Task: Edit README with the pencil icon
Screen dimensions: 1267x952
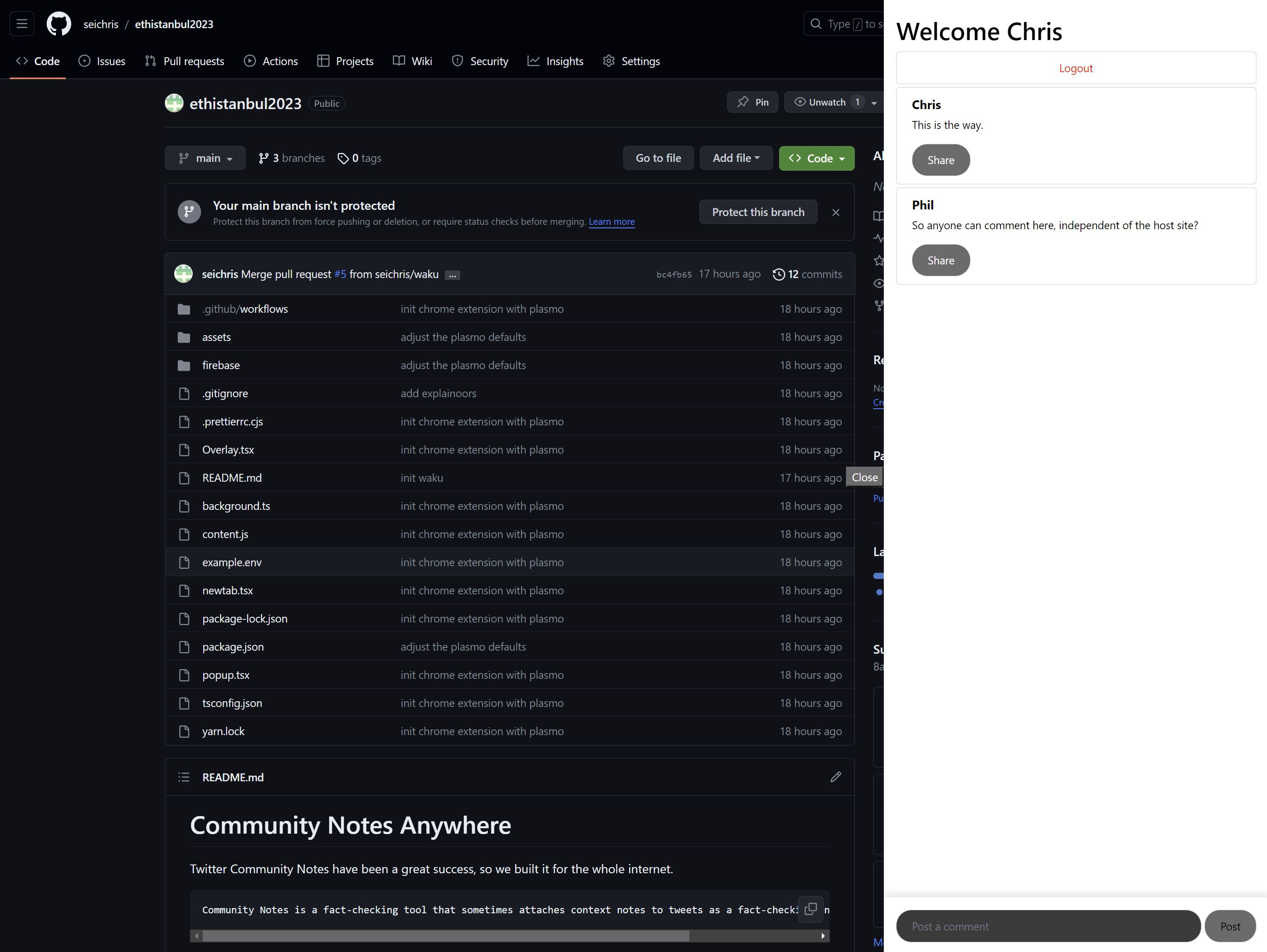Action: (836, 777)
